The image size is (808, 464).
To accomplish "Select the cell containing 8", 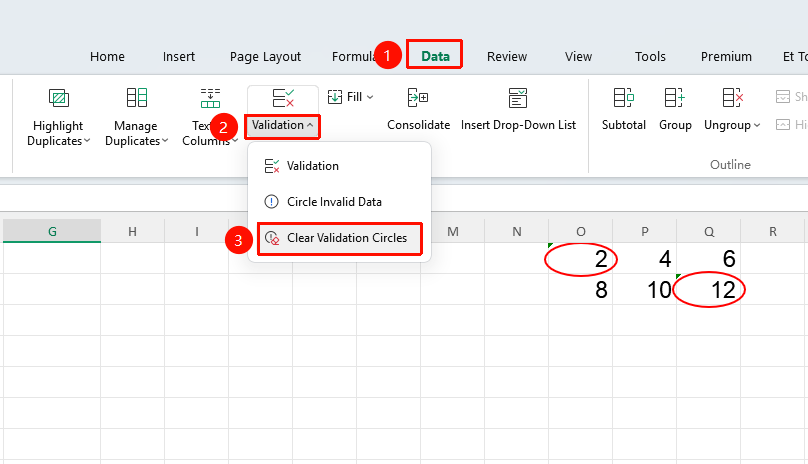I will [x=581, y=289].
